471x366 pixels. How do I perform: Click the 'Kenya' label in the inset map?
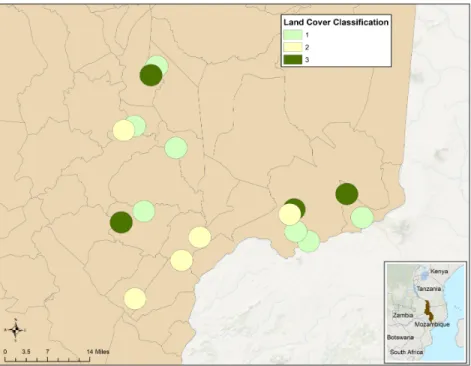pos(439,271)
